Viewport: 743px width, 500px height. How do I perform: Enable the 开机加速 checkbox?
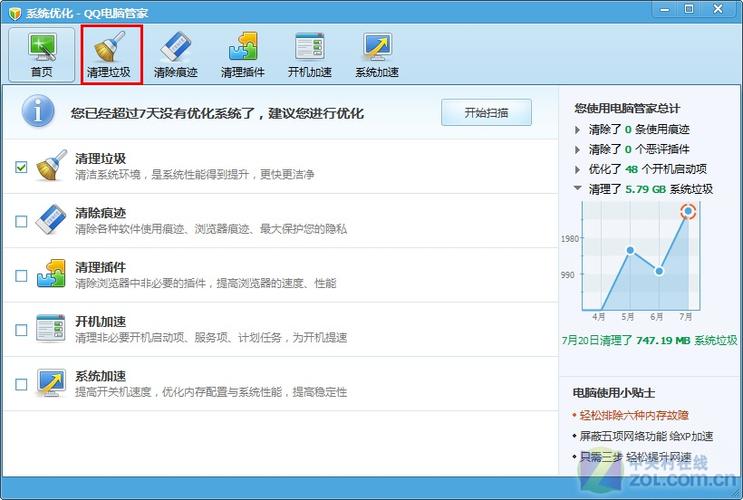click(21, 330)
